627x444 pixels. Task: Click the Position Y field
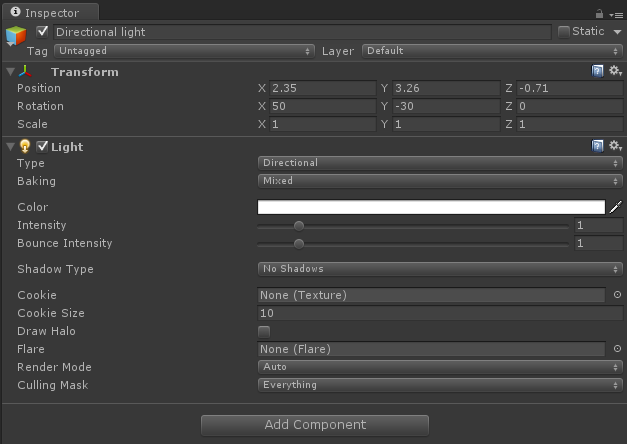pos(446,88)
